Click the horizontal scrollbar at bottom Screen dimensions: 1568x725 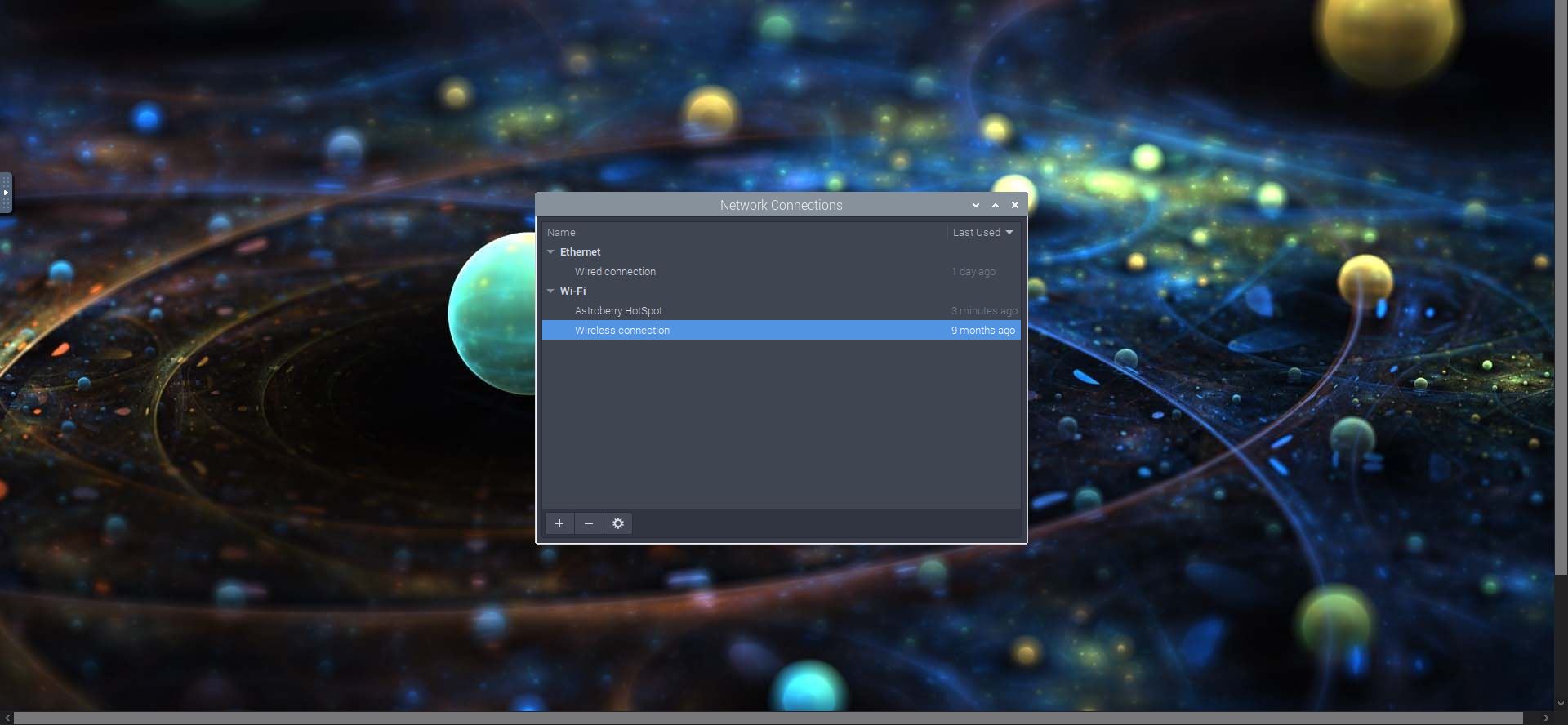pyautogui.click(x=768, y=718)
